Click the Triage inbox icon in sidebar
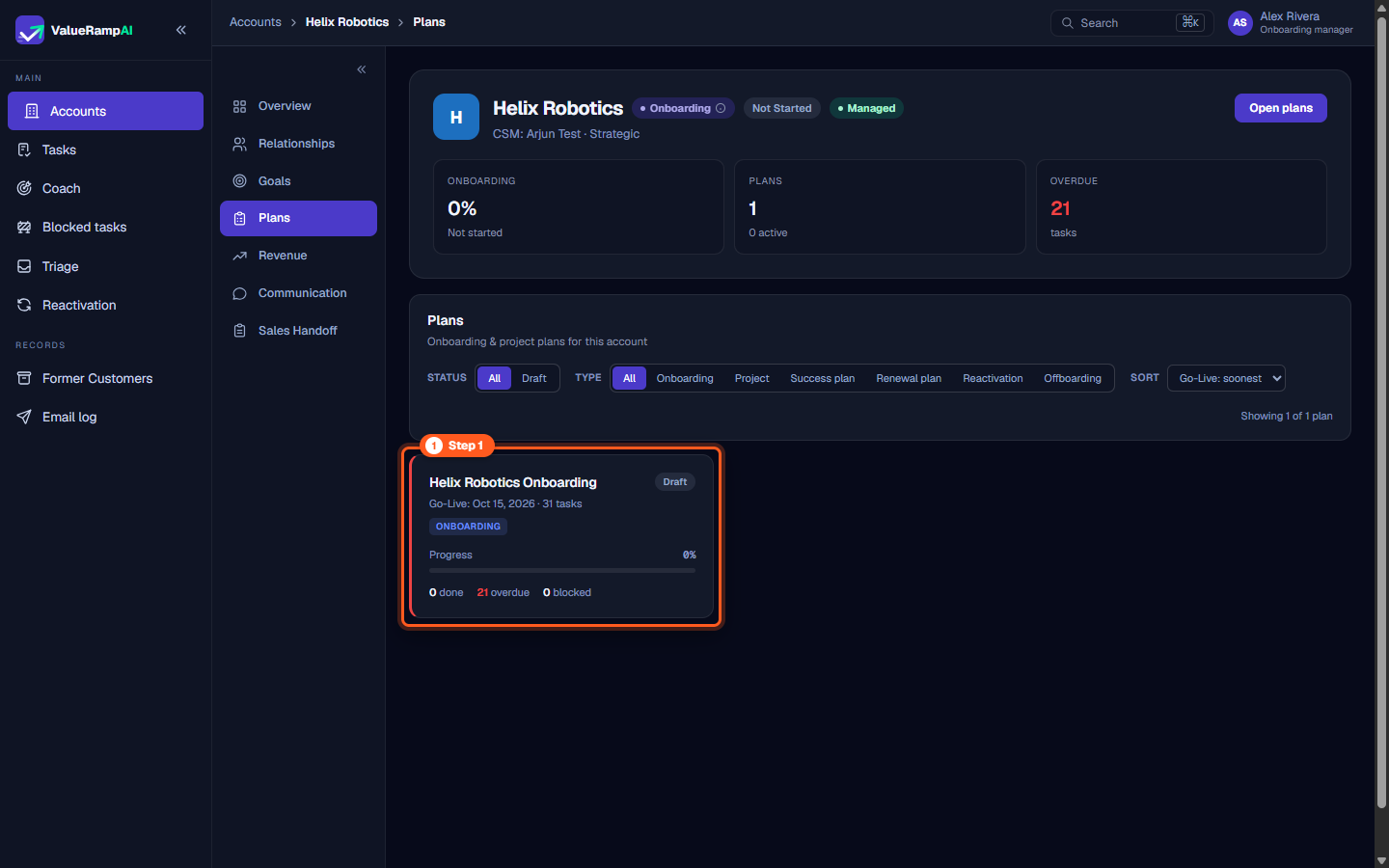 pyautogui.click(x=24, y=266)
